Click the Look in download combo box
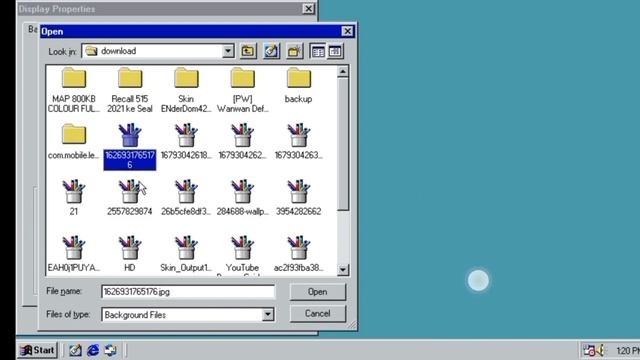This screenshot has height=360, width=640. 158,51
